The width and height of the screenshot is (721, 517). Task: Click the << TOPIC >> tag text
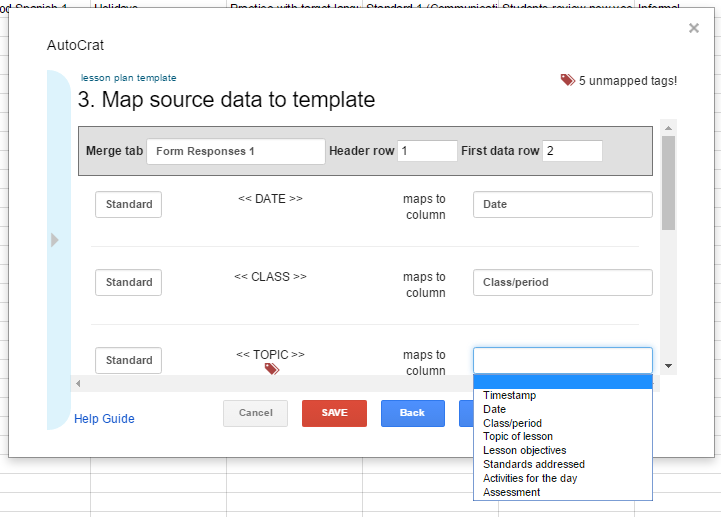tap(270, 355)
